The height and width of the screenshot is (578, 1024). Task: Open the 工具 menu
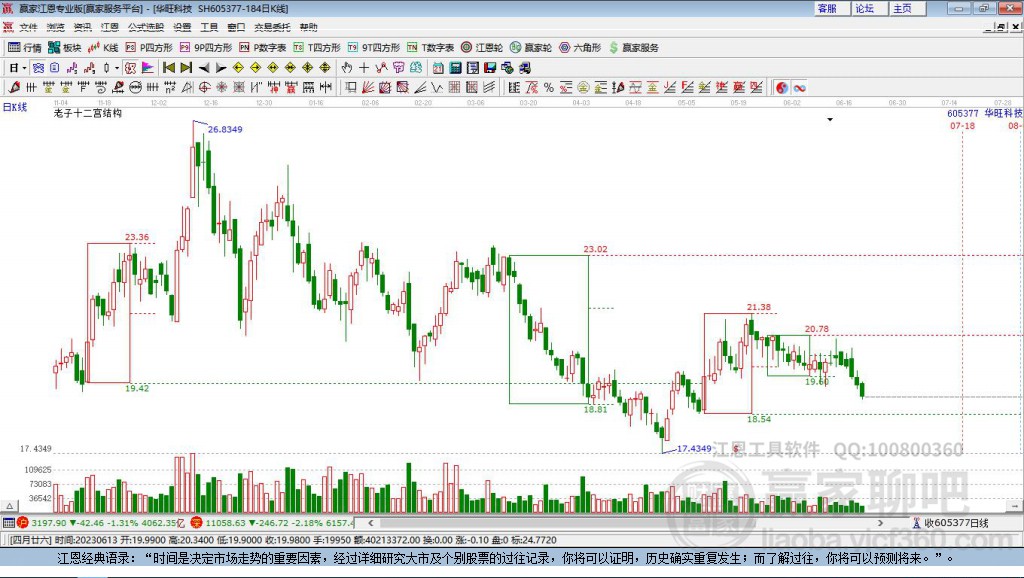[x=209, y=27]
